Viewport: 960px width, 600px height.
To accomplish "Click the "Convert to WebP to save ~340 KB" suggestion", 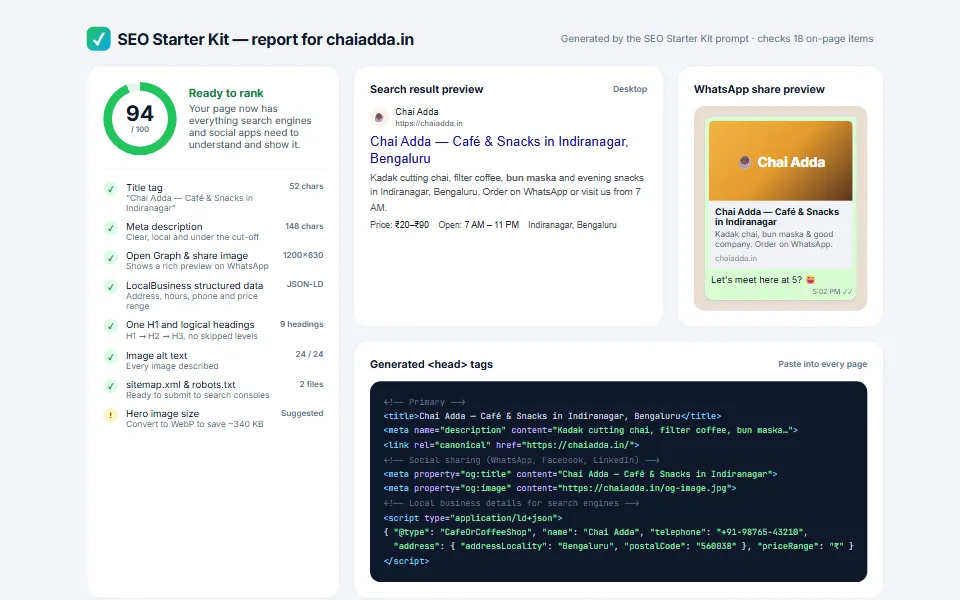I will pos(195,424).
